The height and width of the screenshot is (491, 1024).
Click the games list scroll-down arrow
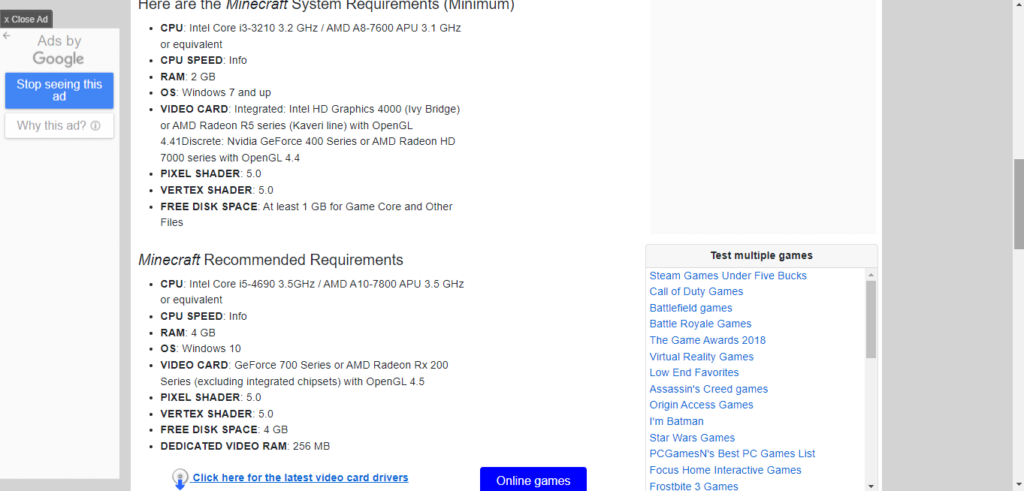[871, 486]
